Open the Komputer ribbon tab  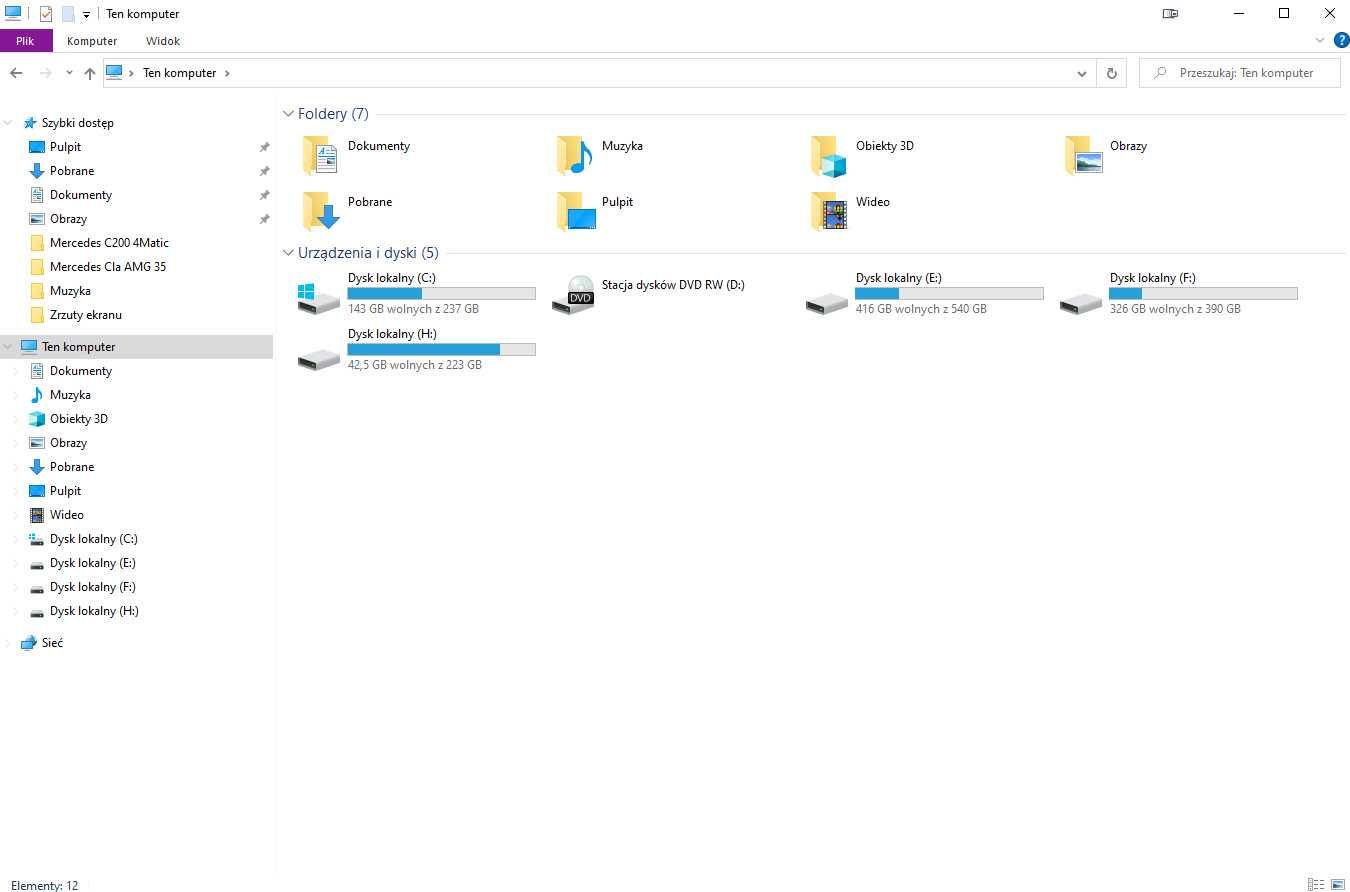click(92, 41)
